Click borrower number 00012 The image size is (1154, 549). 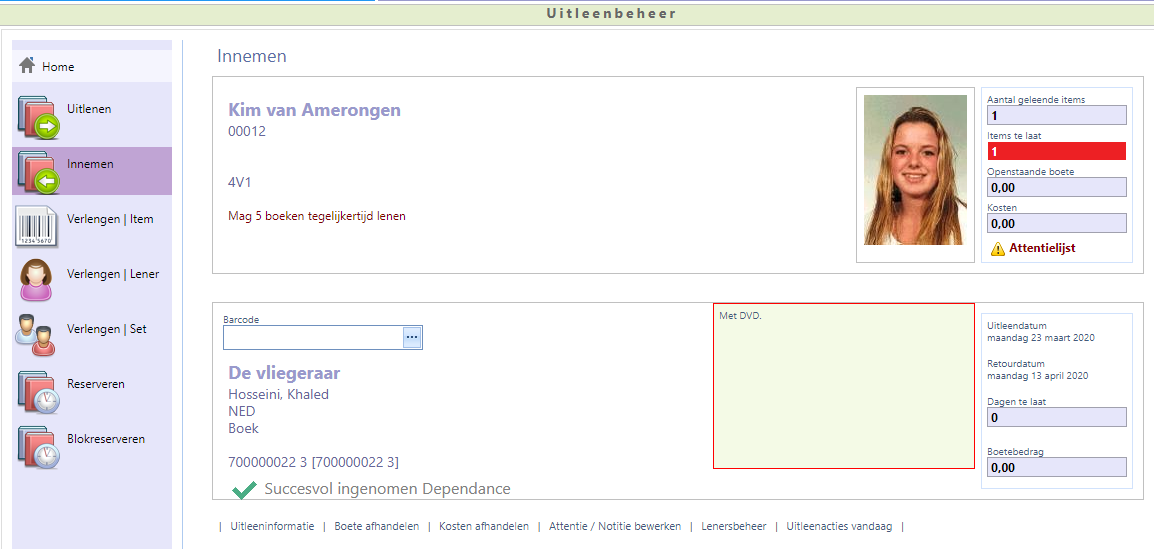coord(247,132)
